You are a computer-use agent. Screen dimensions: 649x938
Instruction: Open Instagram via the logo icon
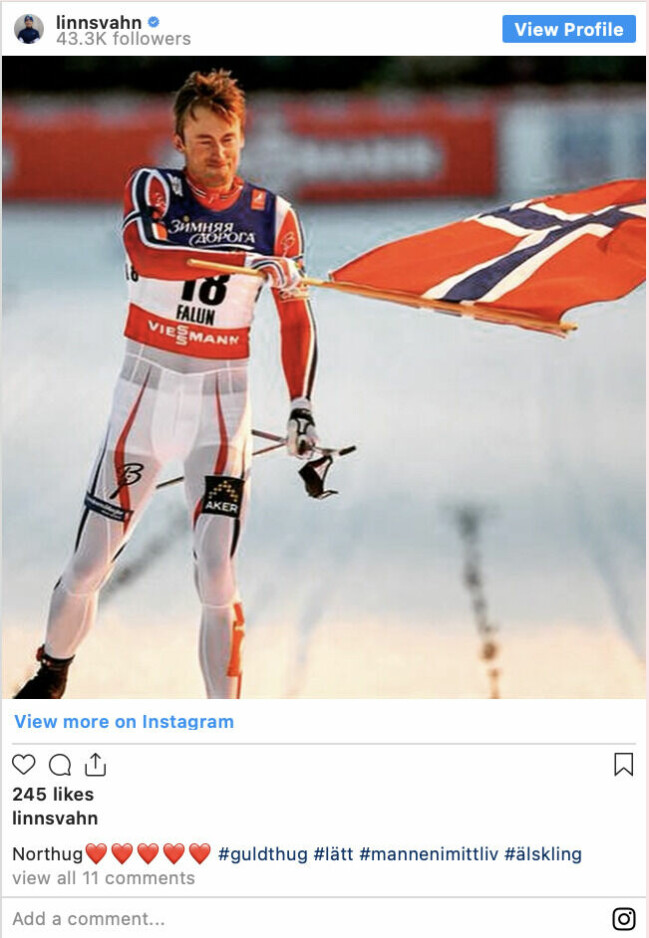[623, 919]
